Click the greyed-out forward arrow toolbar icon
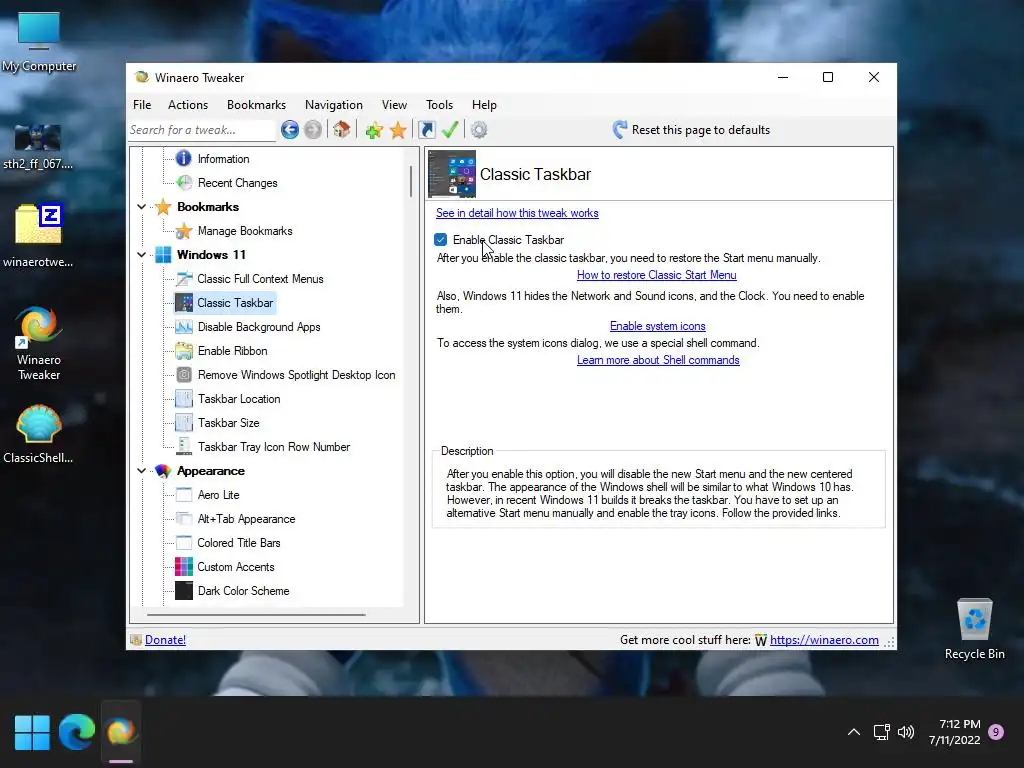Image resolution: width=1024 pixels, height=768 pixels. tap(313, 130)
